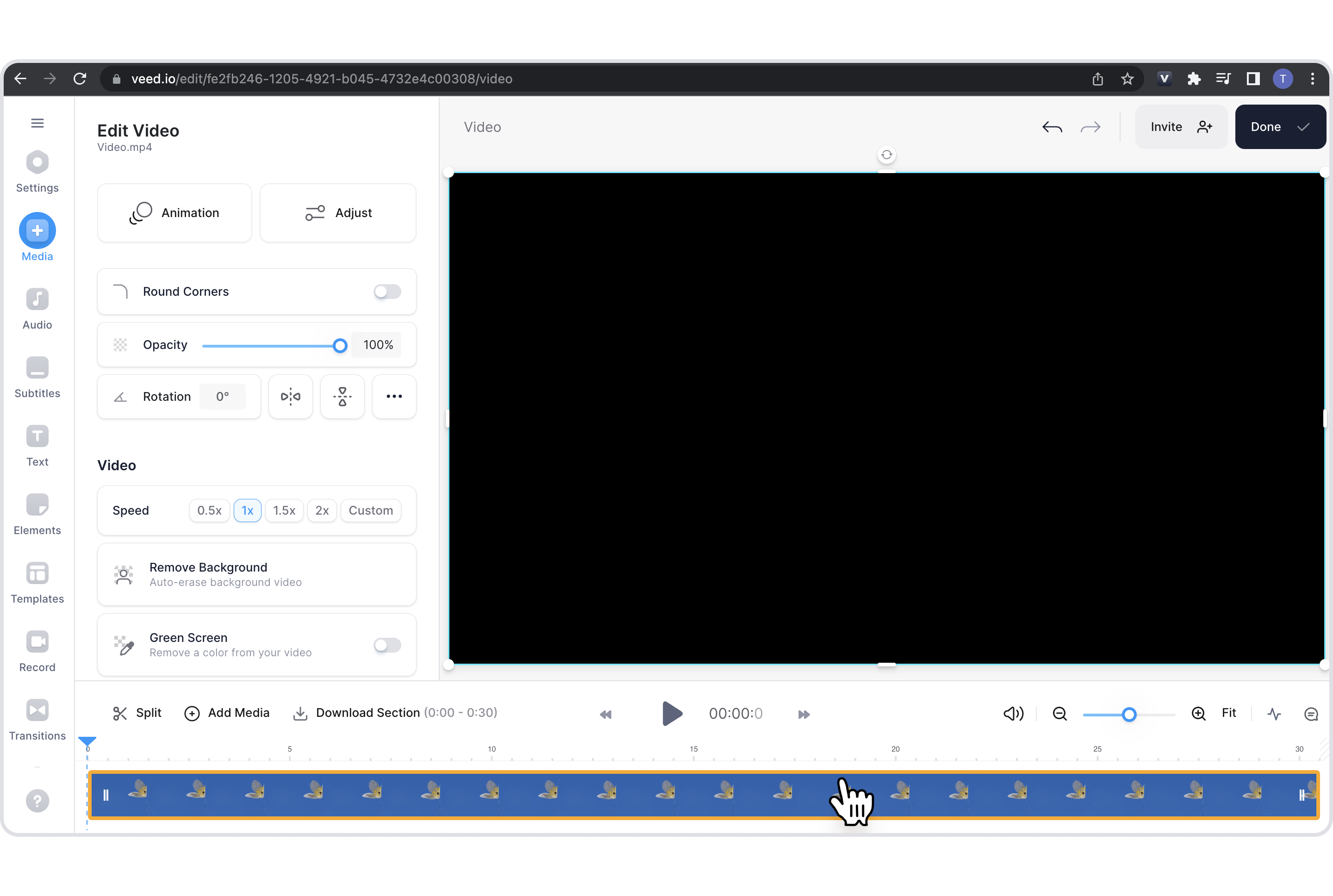
Task: Open the Subtitles sidebar tab
Action: point(37,377)
